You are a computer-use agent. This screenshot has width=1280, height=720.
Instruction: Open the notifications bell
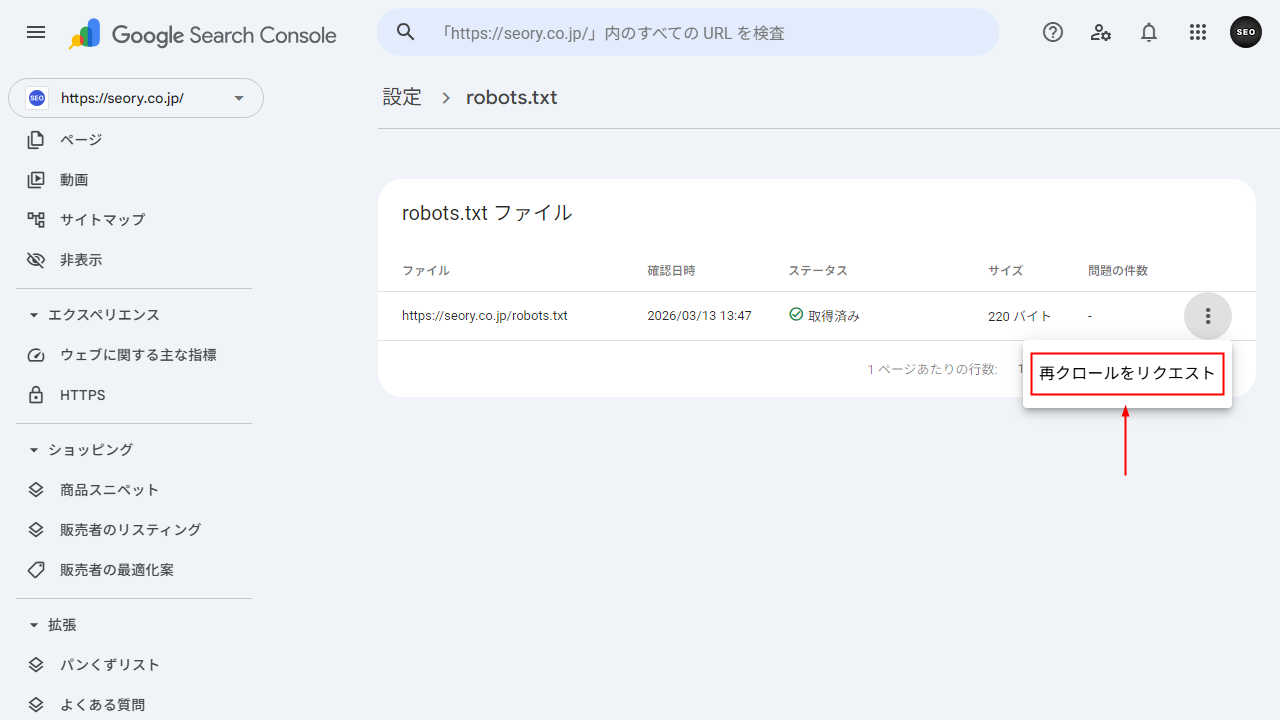1148,32
